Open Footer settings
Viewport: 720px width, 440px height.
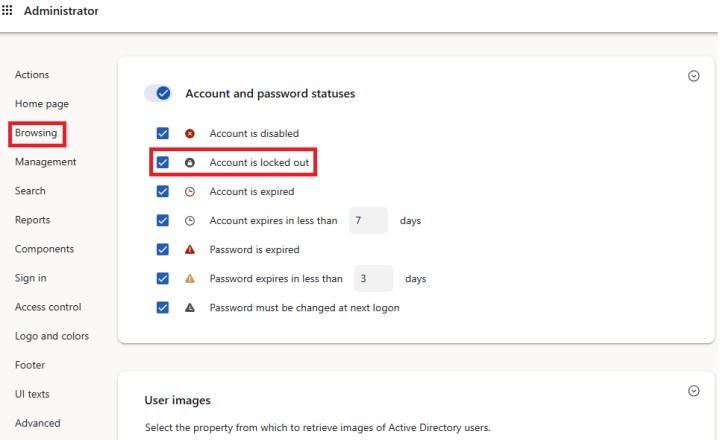point(30,365)
